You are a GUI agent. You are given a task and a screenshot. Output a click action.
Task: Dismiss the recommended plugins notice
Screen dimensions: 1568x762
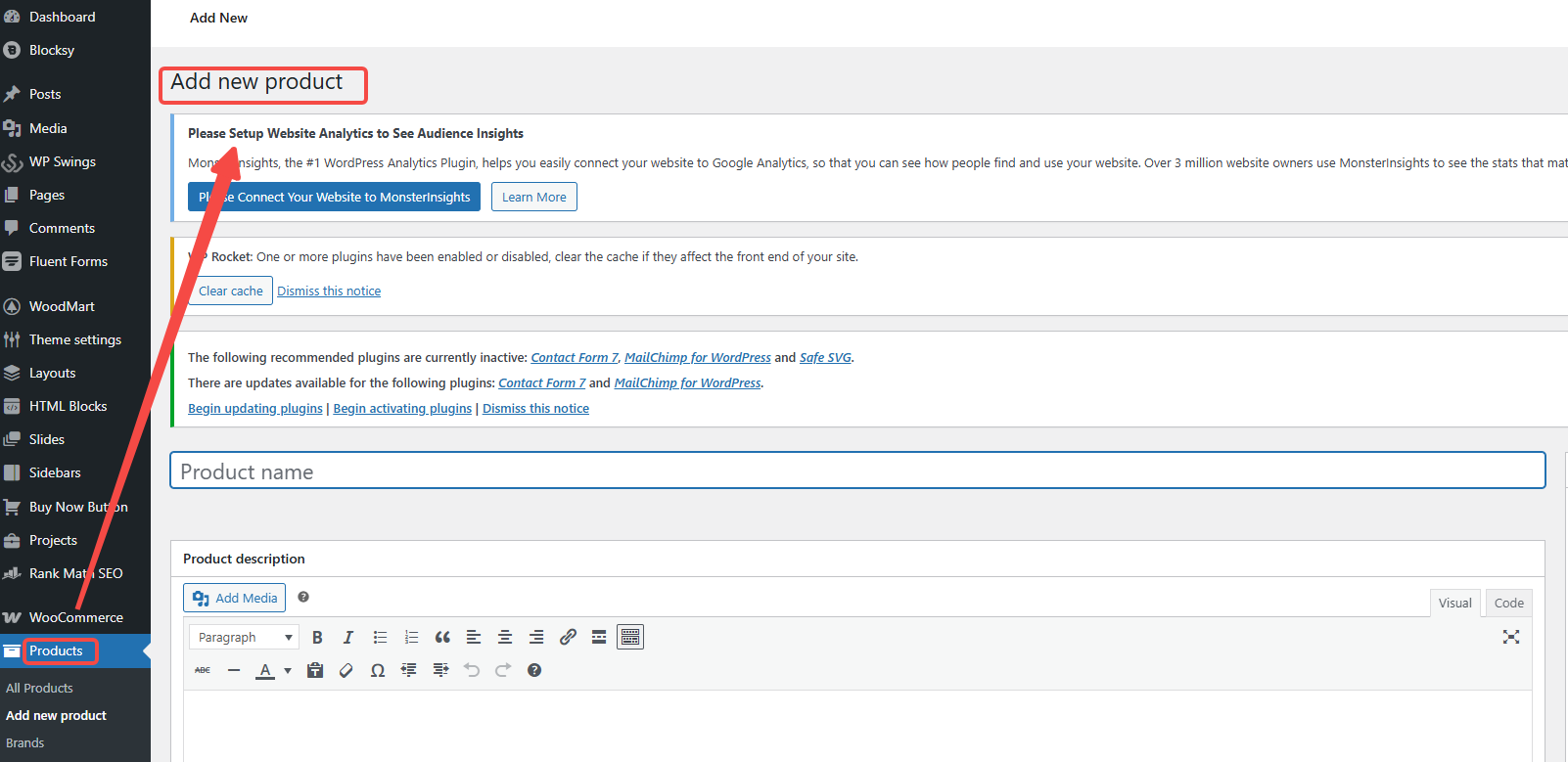[x=535, y=408]
